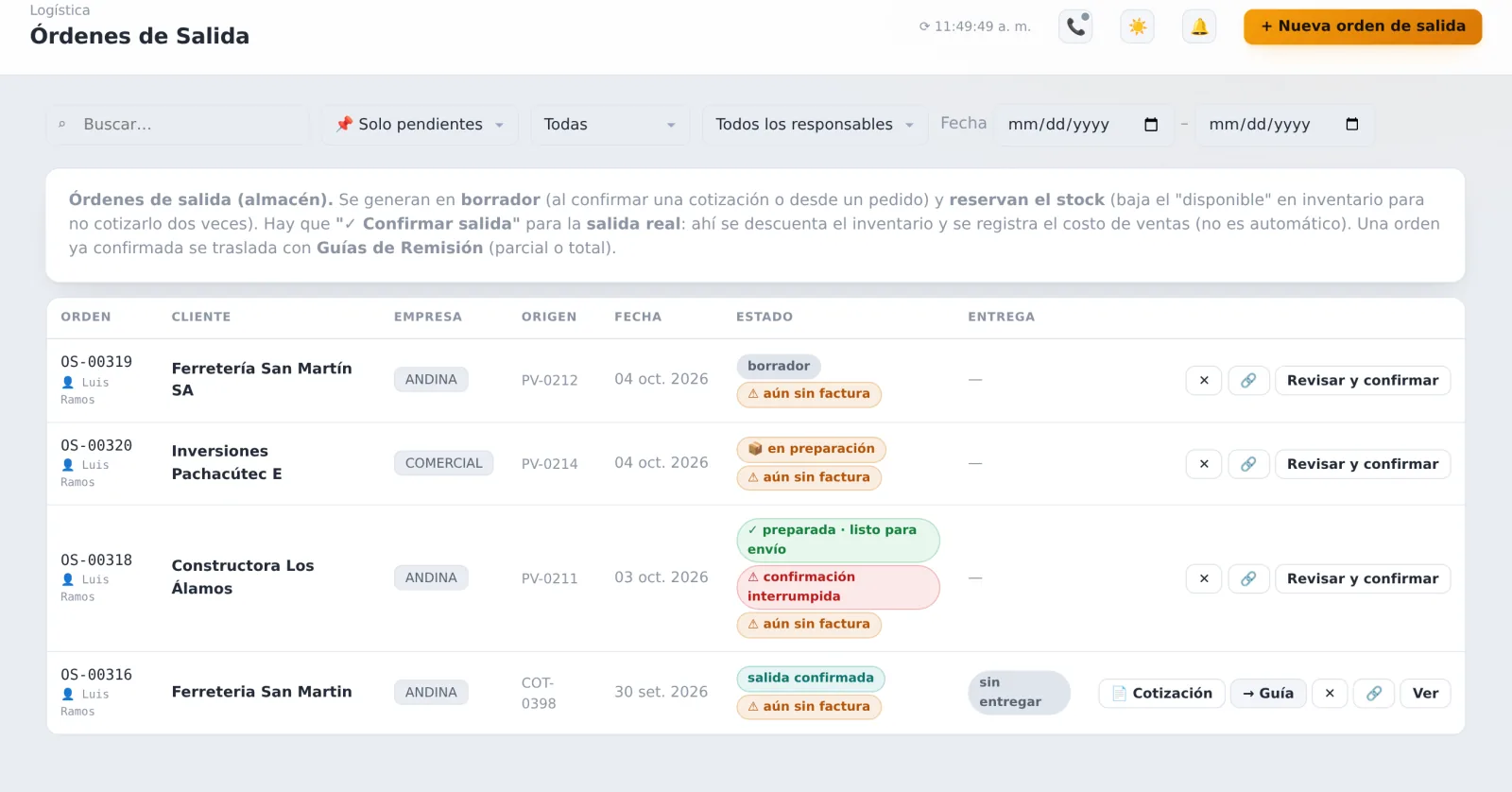Click origin PV-0212
1512x792 pixels.
[x=549, y=380]
